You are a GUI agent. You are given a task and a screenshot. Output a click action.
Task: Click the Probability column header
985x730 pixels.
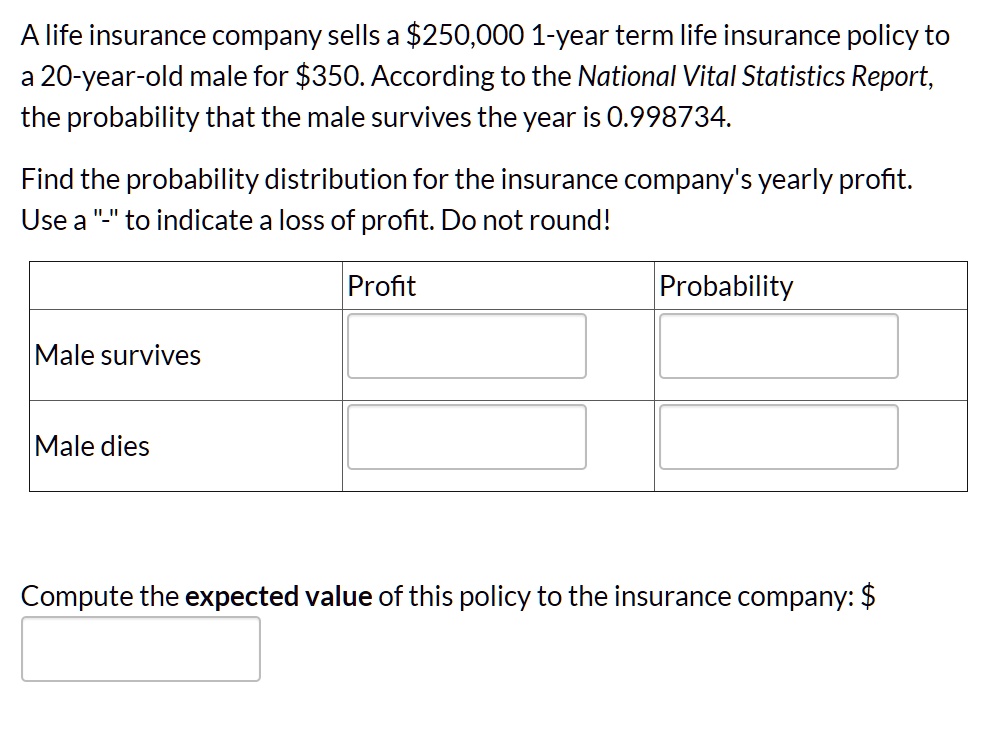(725, 286)
